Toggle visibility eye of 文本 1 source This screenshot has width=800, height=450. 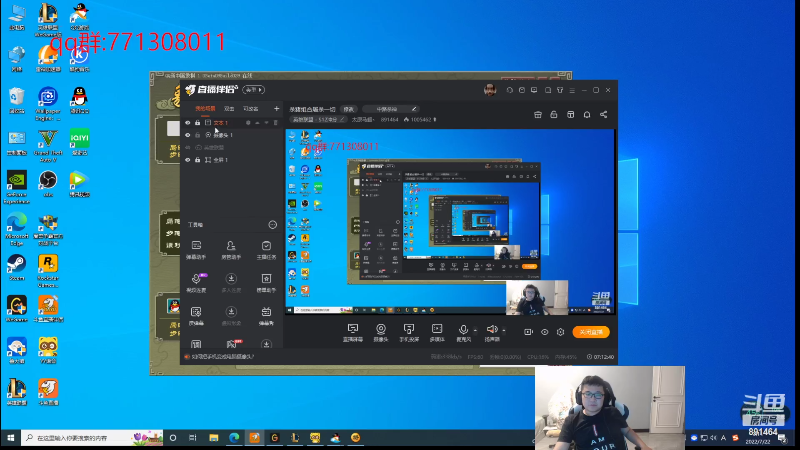tap(188, 123)
